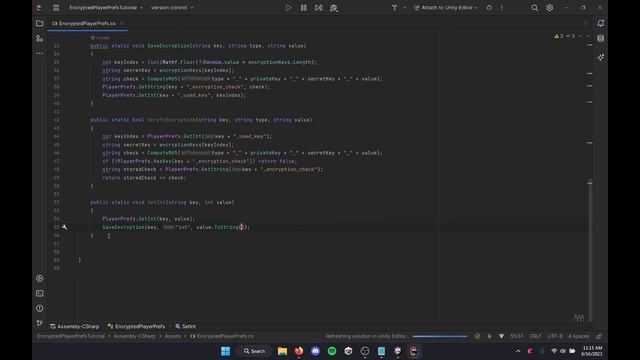Click the VerifyEncryption method name on line 42
The height and width of the screenshot is (360, 640).
[x=171, y=120]
